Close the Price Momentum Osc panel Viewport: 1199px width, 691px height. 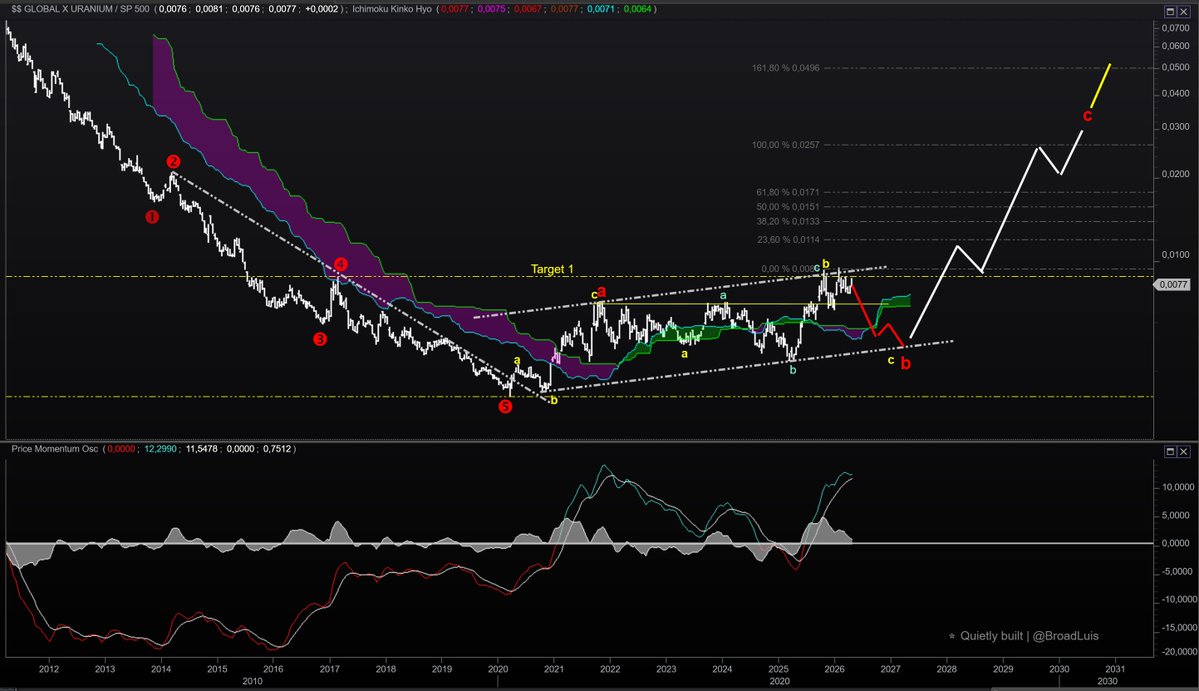tap(1184, 451)
